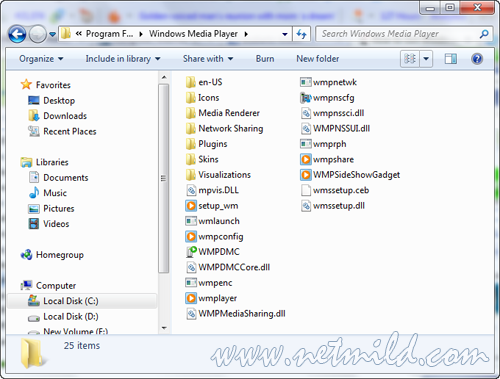Select the en-US folder icon
The image size is (500, 379).
click(191, 82)
